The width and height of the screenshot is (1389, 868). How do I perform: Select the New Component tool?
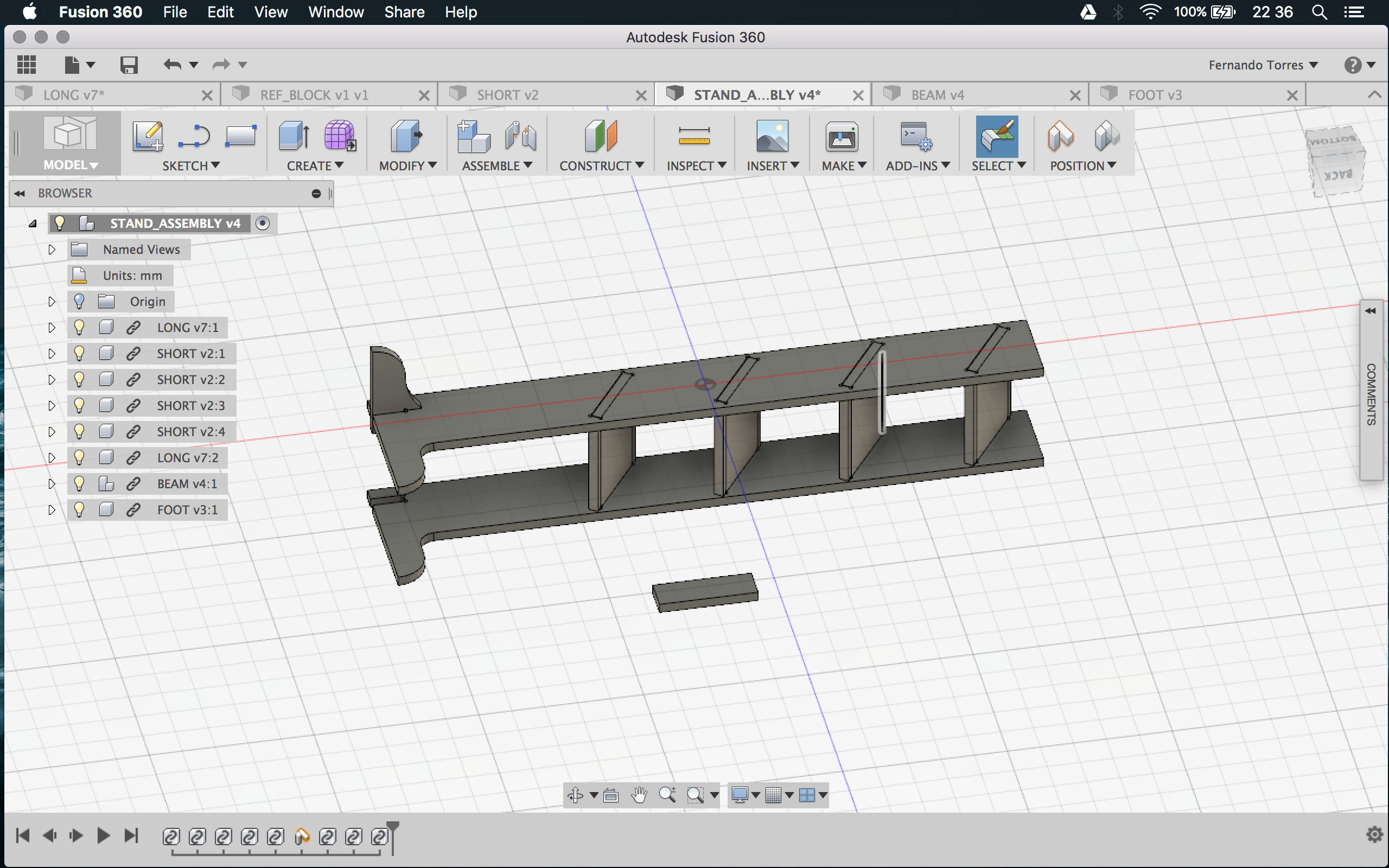[474, 136]
